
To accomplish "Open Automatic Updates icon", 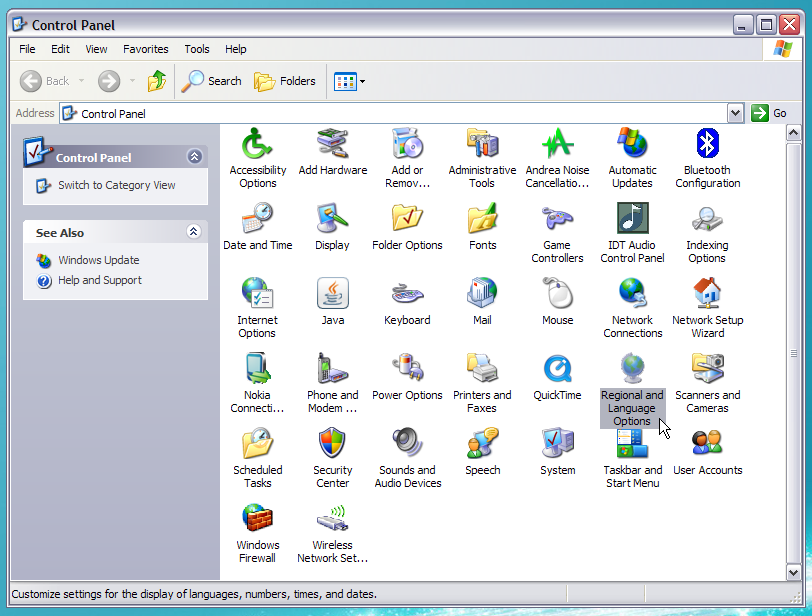I will pyautogui.click(x=632, y=144).
